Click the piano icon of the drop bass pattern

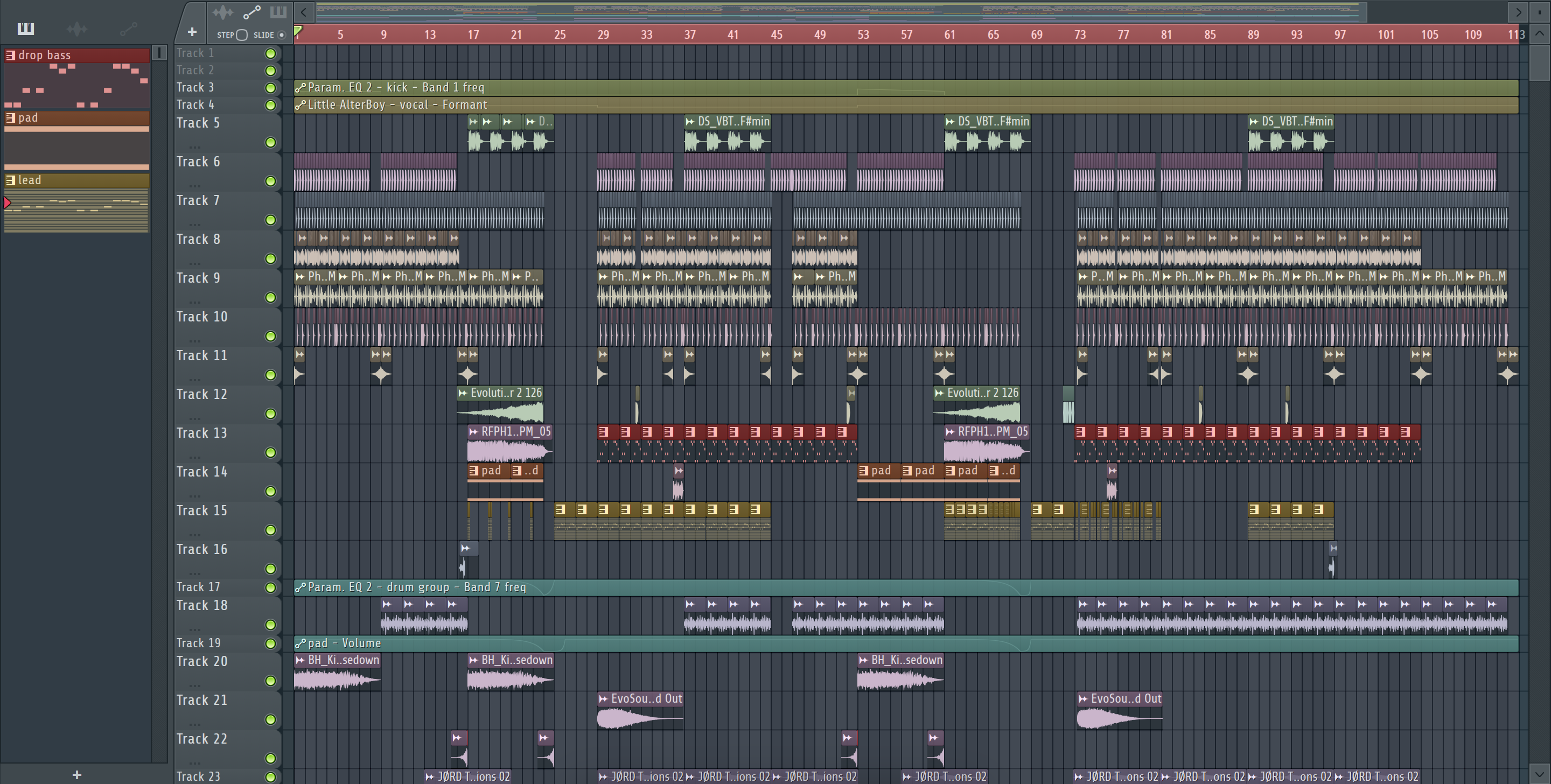pos(10,55)
